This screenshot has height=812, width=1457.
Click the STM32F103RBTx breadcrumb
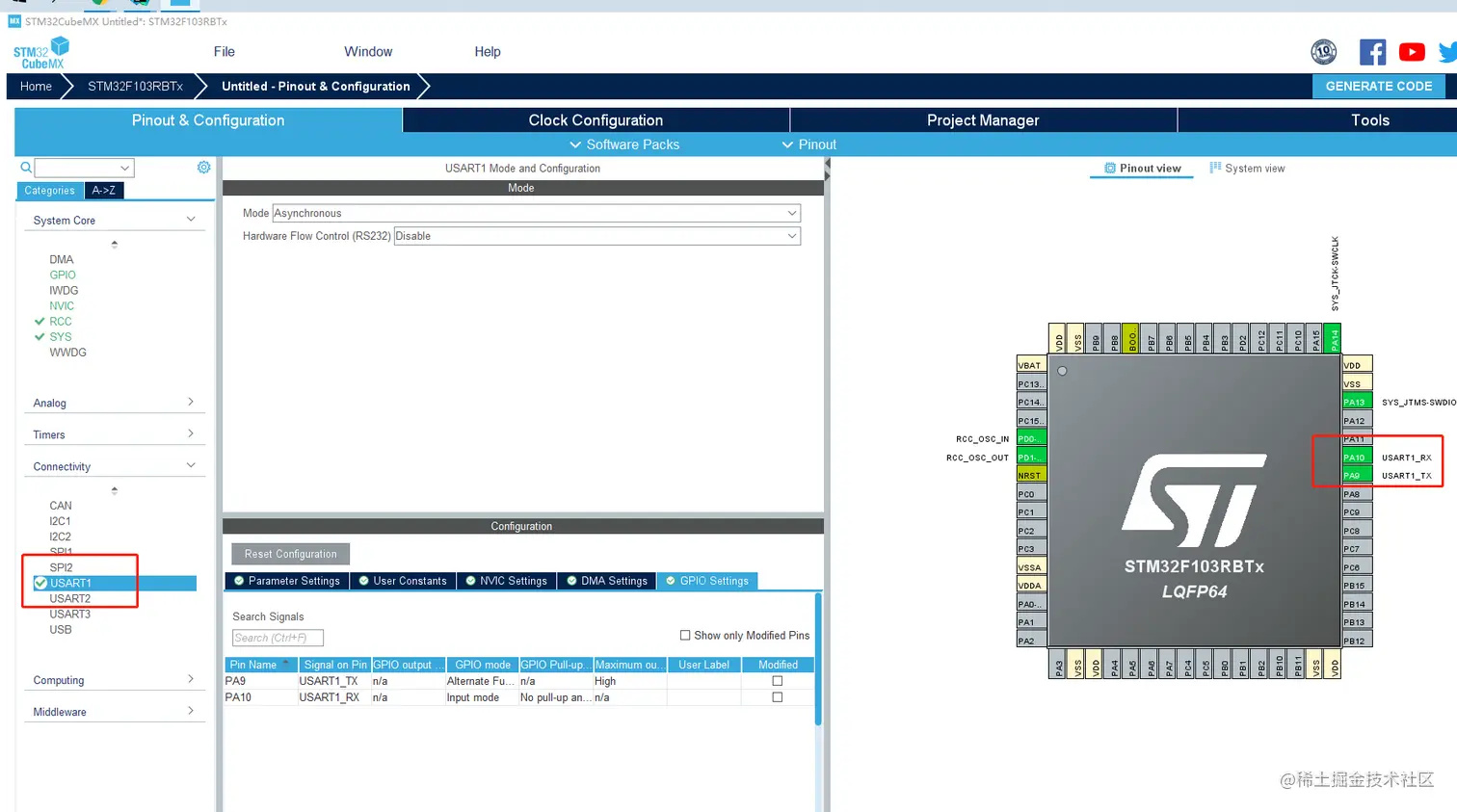coord(135,87)
